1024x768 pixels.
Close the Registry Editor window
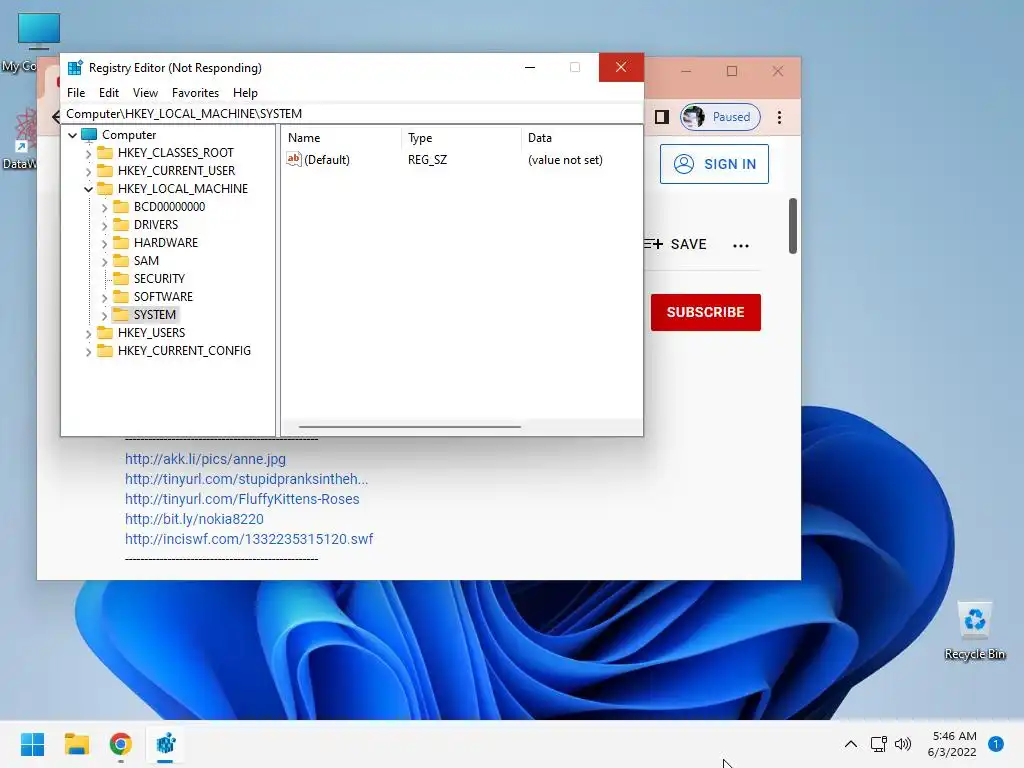[x=621, y=67]
